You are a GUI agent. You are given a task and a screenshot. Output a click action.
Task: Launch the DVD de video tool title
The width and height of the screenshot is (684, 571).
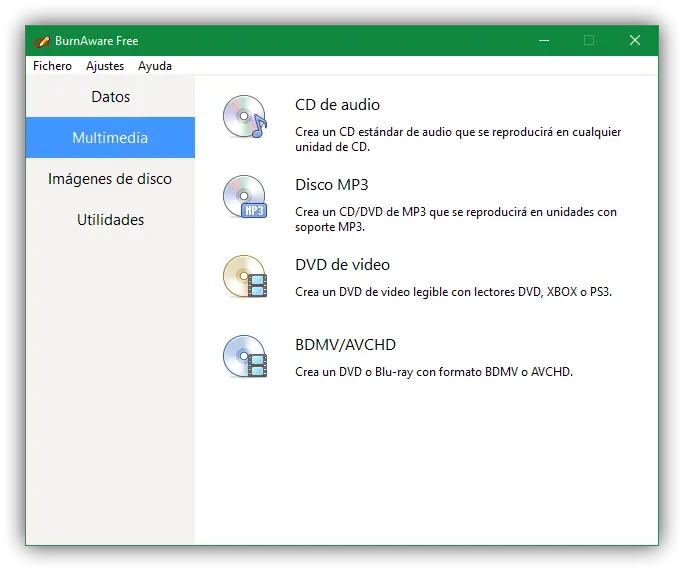coord(342,265)
